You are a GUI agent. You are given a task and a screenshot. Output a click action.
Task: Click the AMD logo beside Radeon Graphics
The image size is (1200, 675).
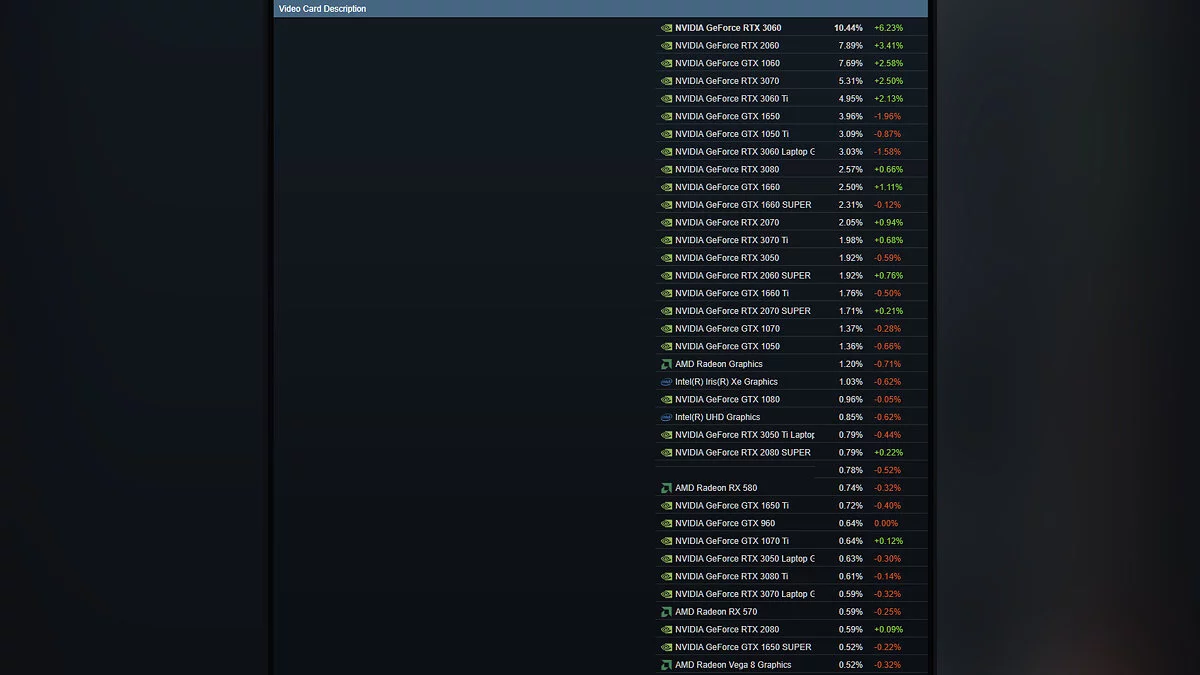pyautogui.click(x=666, y=364)
